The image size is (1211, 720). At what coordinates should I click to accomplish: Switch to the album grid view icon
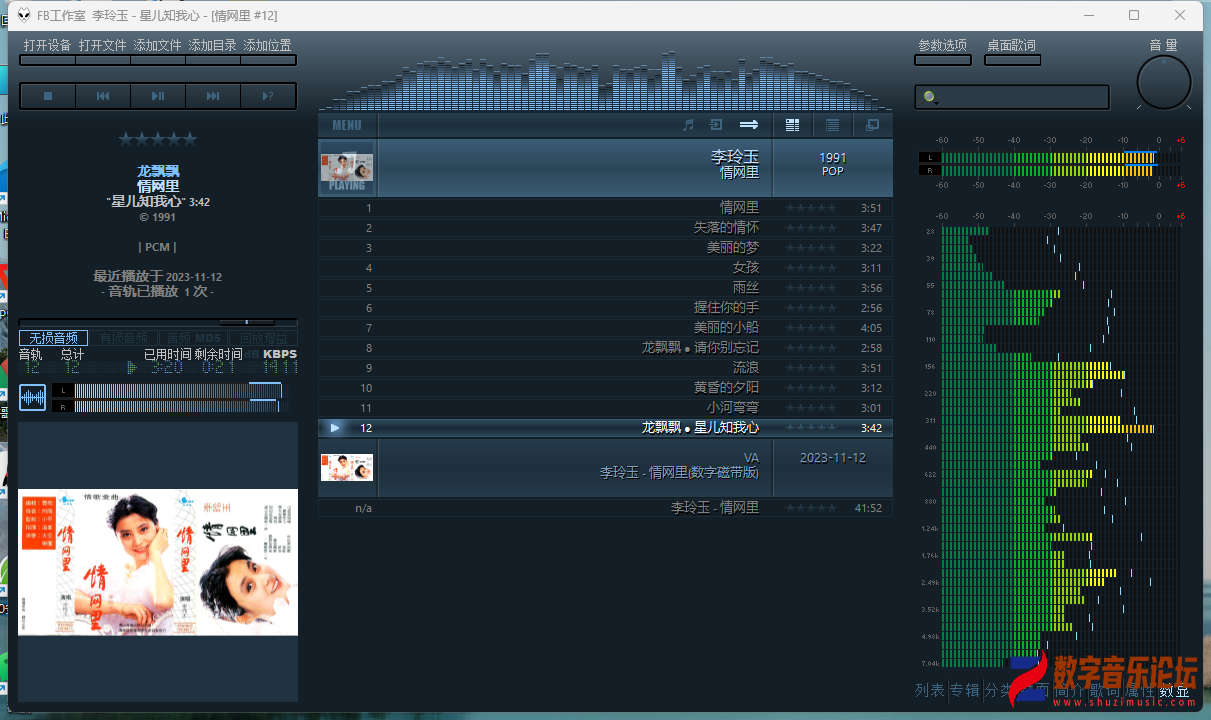(793, 125)
